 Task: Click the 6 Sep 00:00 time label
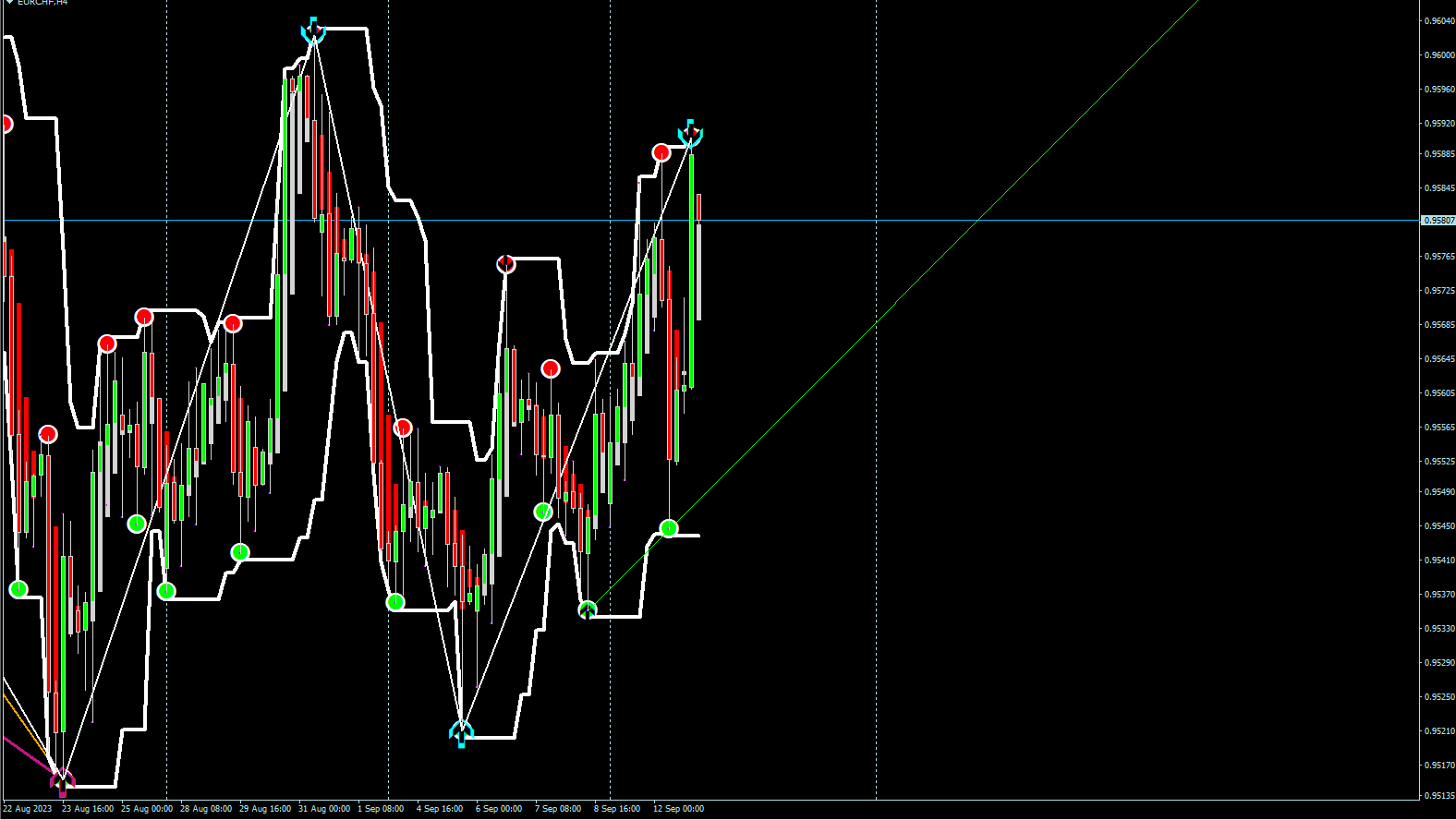[499, 809]
